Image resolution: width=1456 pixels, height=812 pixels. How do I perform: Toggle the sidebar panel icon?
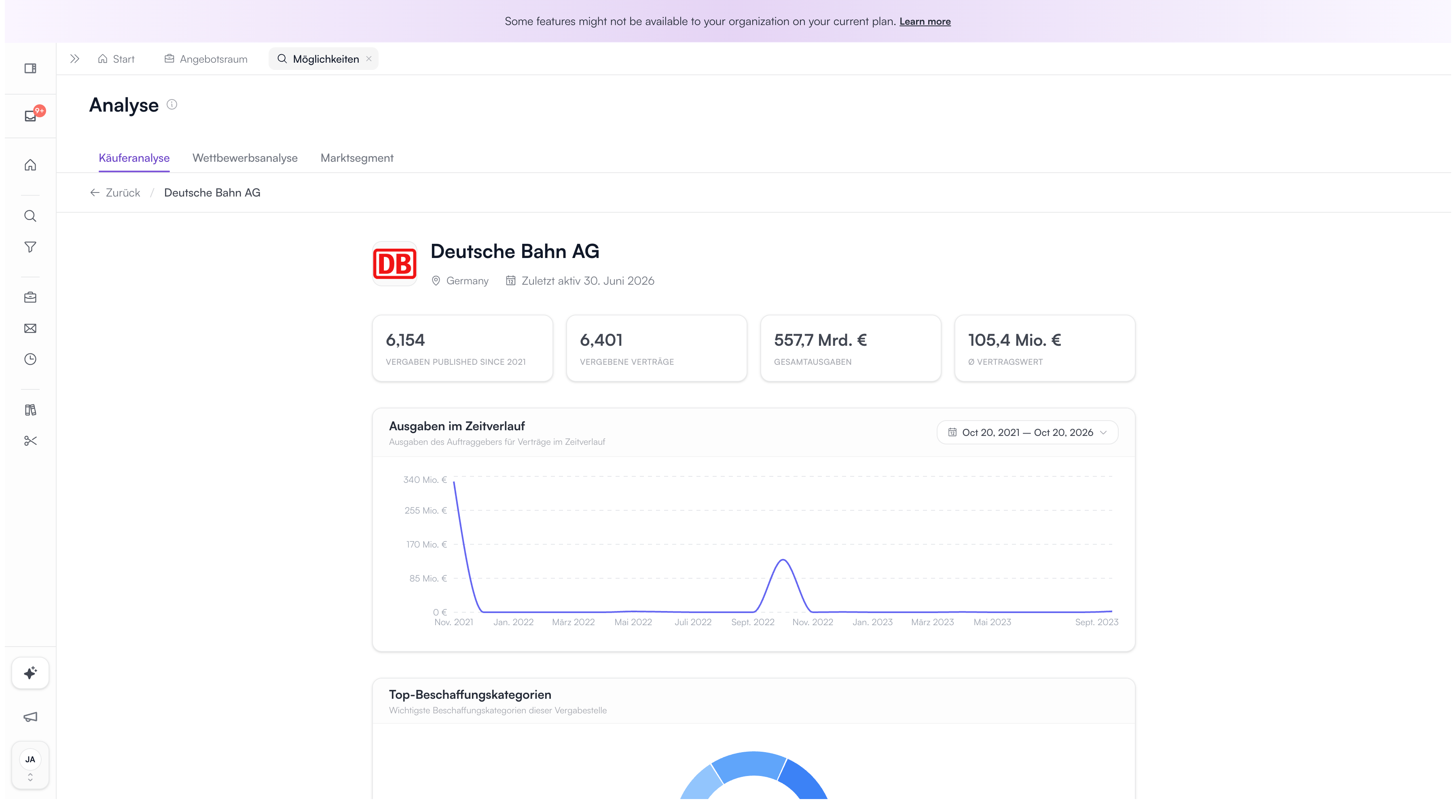[30, 68]
